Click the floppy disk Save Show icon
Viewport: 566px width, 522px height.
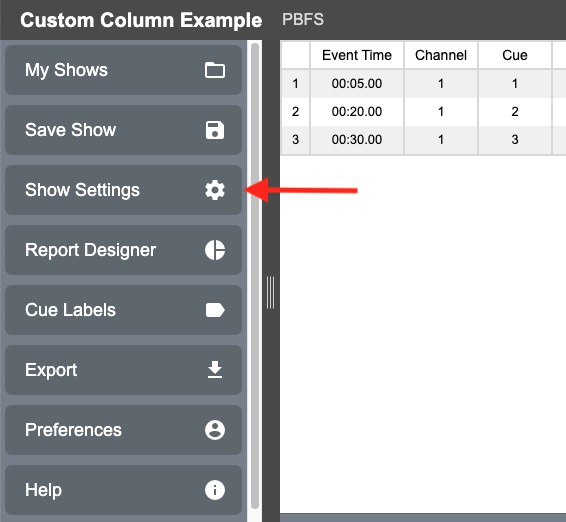click(x=215, y=130)
